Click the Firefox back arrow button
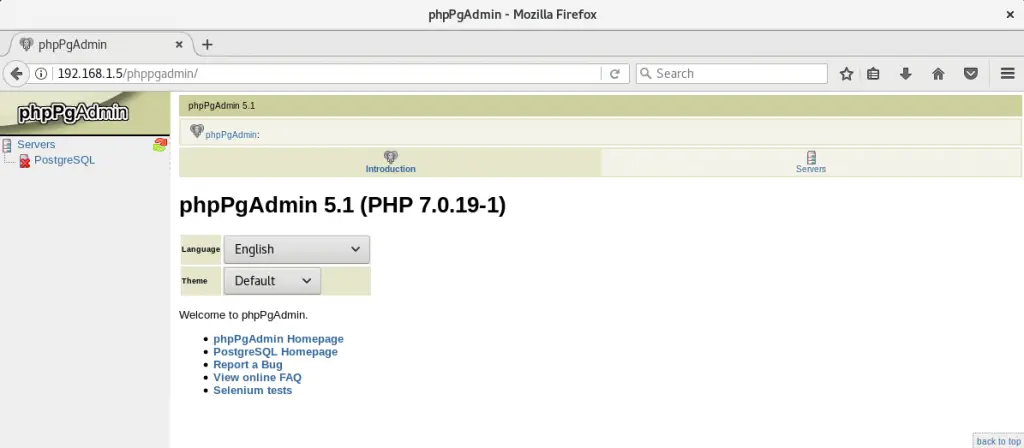The width and height of the screenshot is (1024, 448). coord(16,74)
